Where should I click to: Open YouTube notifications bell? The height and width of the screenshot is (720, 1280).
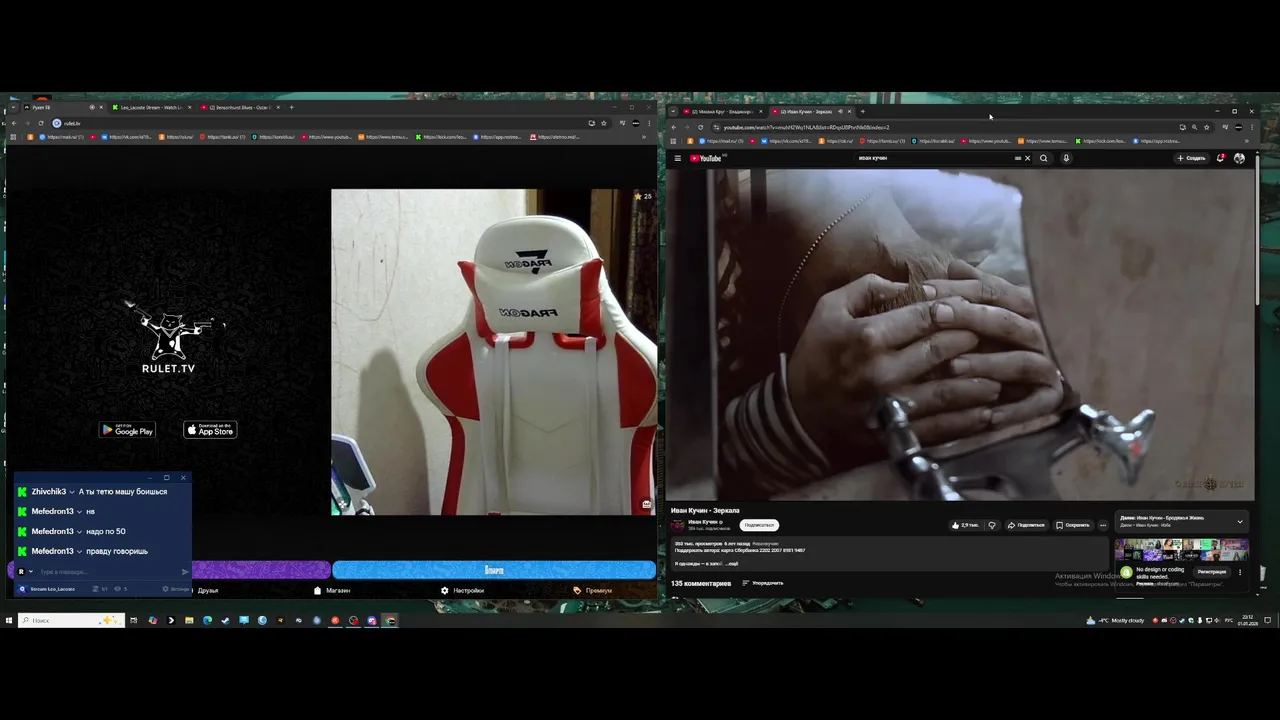point(1221,158)
